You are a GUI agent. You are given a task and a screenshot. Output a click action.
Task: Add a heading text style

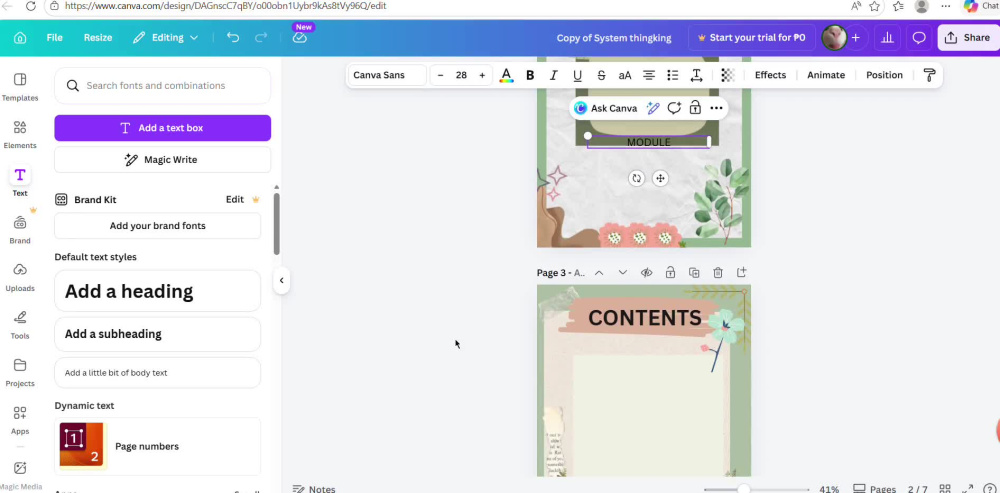[x=158, y=291]
